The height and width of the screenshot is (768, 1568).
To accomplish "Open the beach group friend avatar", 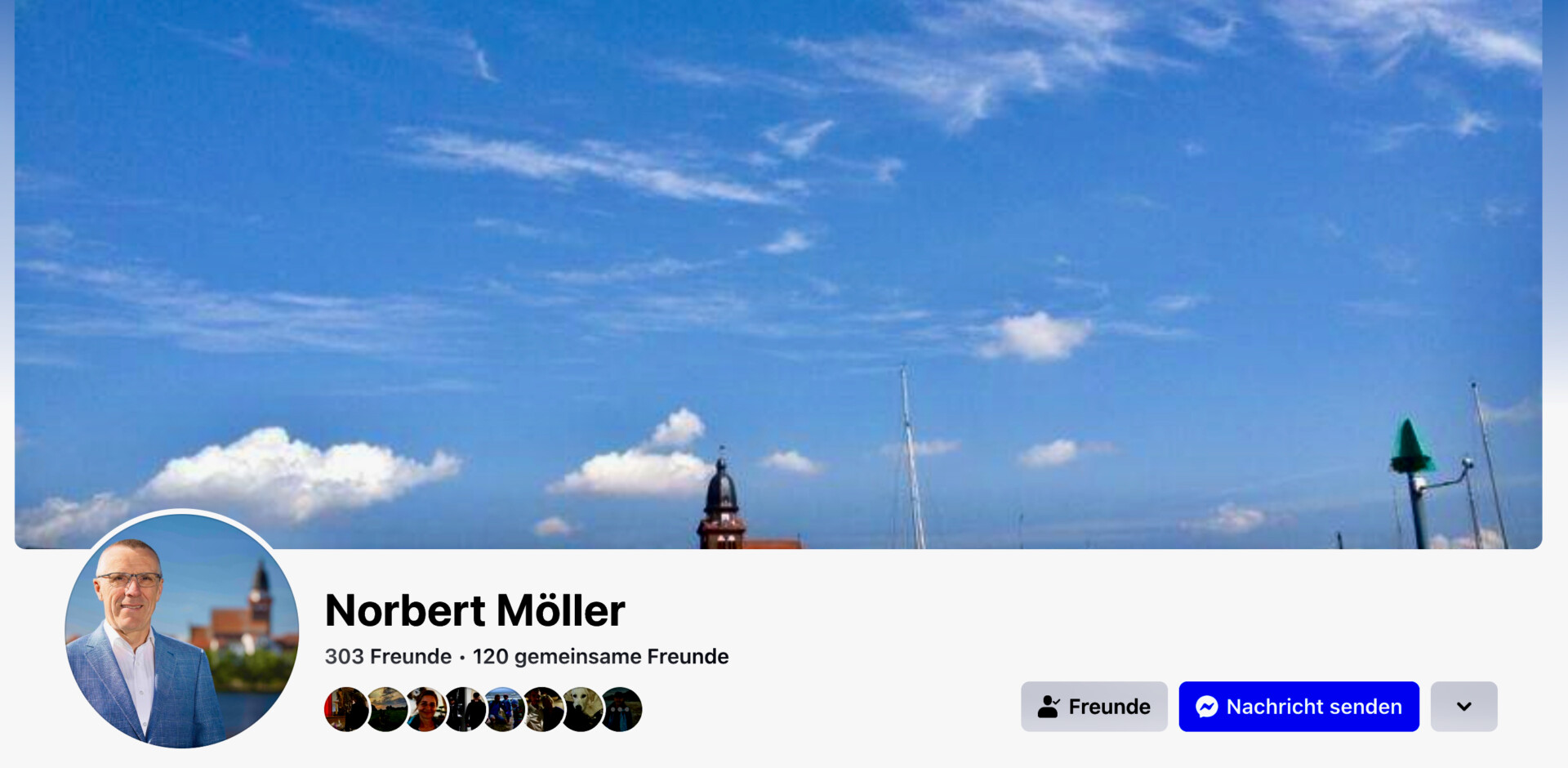I will pos(504,709).
